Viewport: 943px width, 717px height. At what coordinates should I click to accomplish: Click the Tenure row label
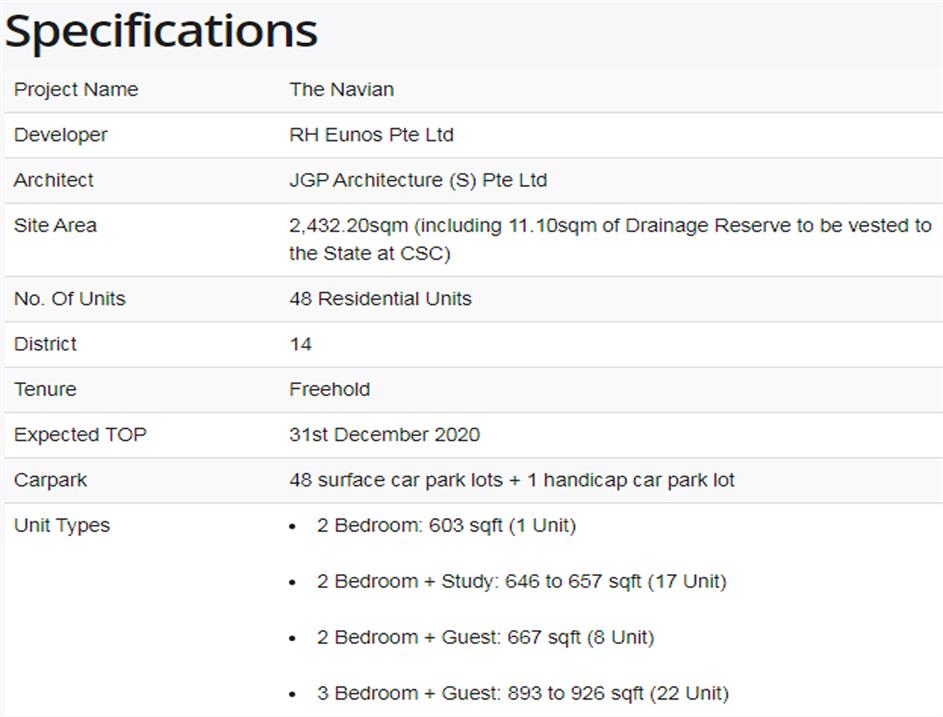tap(44, 389)
